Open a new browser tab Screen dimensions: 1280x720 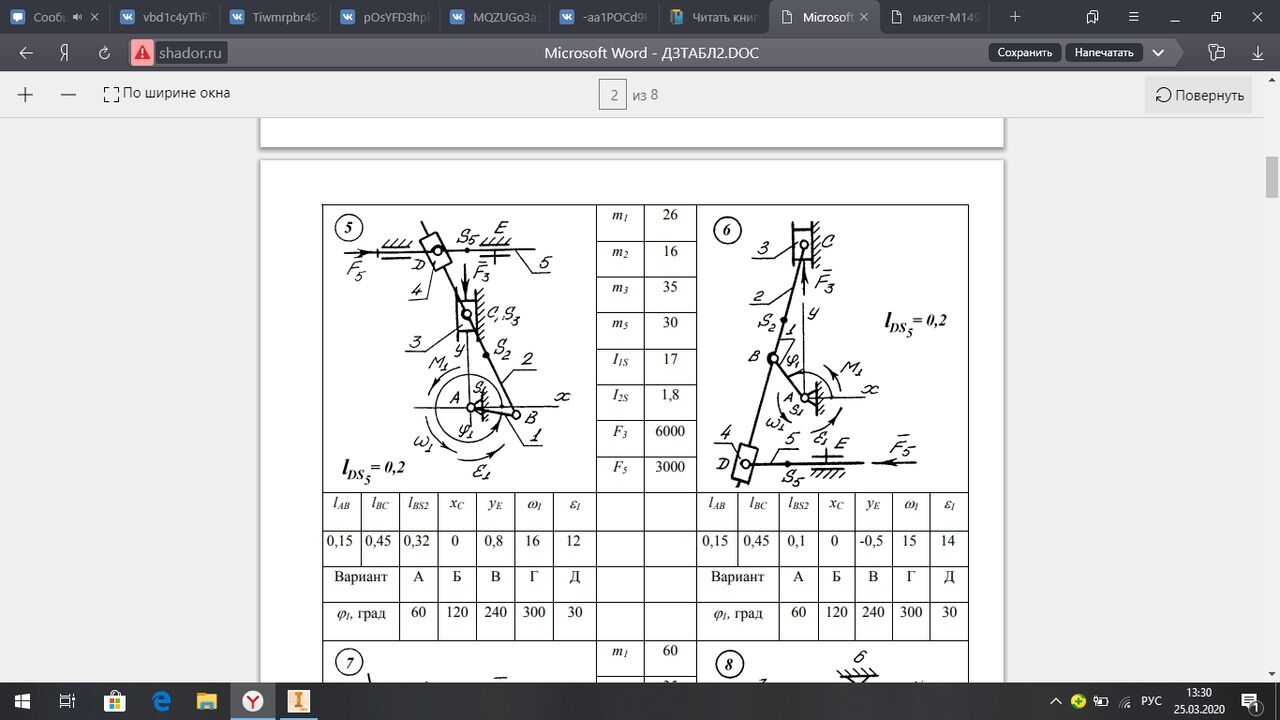click(1015, 17)
